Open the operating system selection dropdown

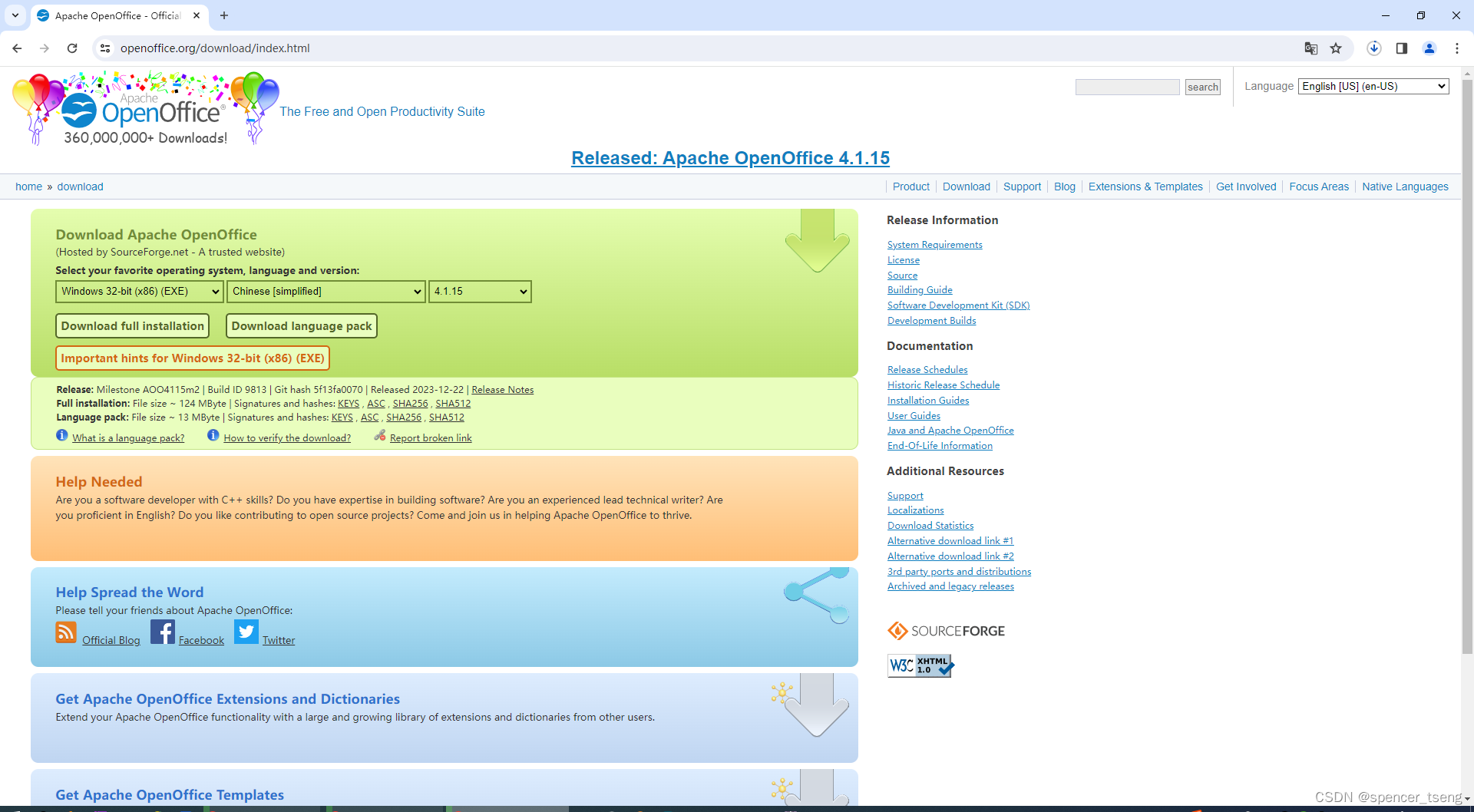coord(138,291)
